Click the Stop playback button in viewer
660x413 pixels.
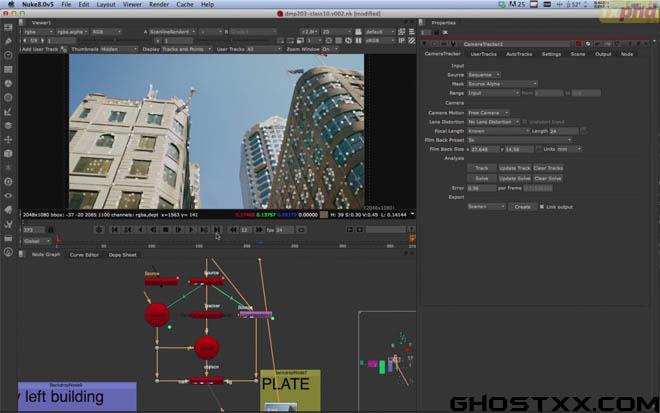(x=165, y=229)
